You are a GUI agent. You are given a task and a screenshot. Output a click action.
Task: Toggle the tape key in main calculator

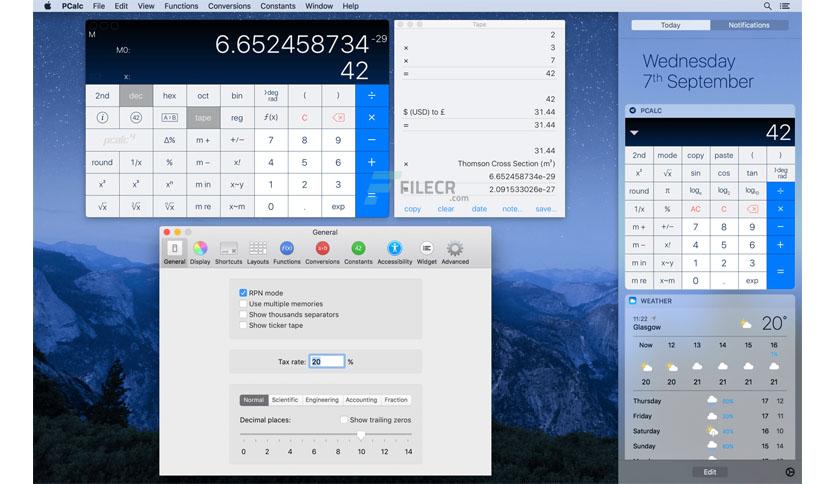coord(203,118)
